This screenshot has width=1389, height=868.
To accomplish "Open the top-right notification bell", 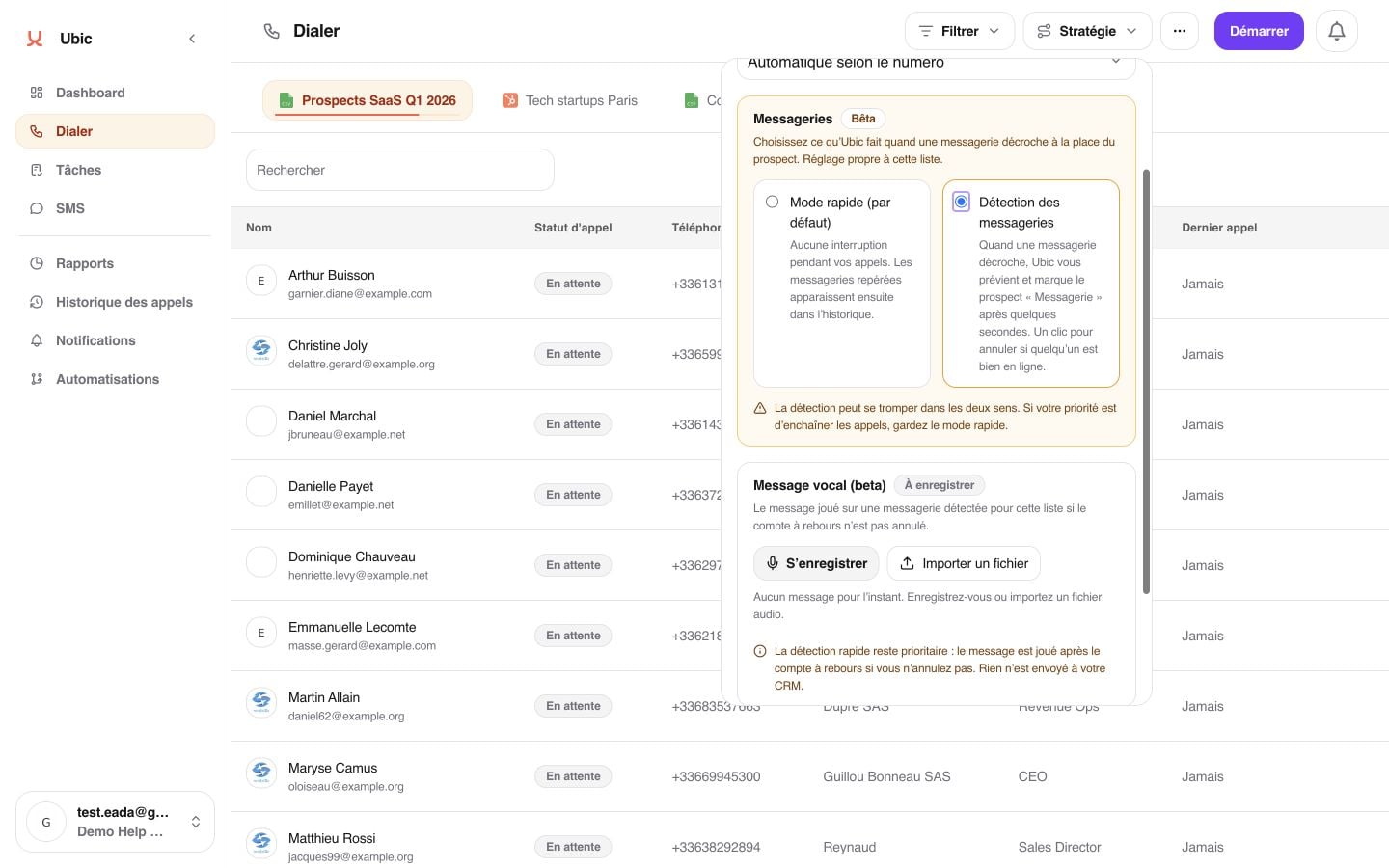I will pos(1337,31).
